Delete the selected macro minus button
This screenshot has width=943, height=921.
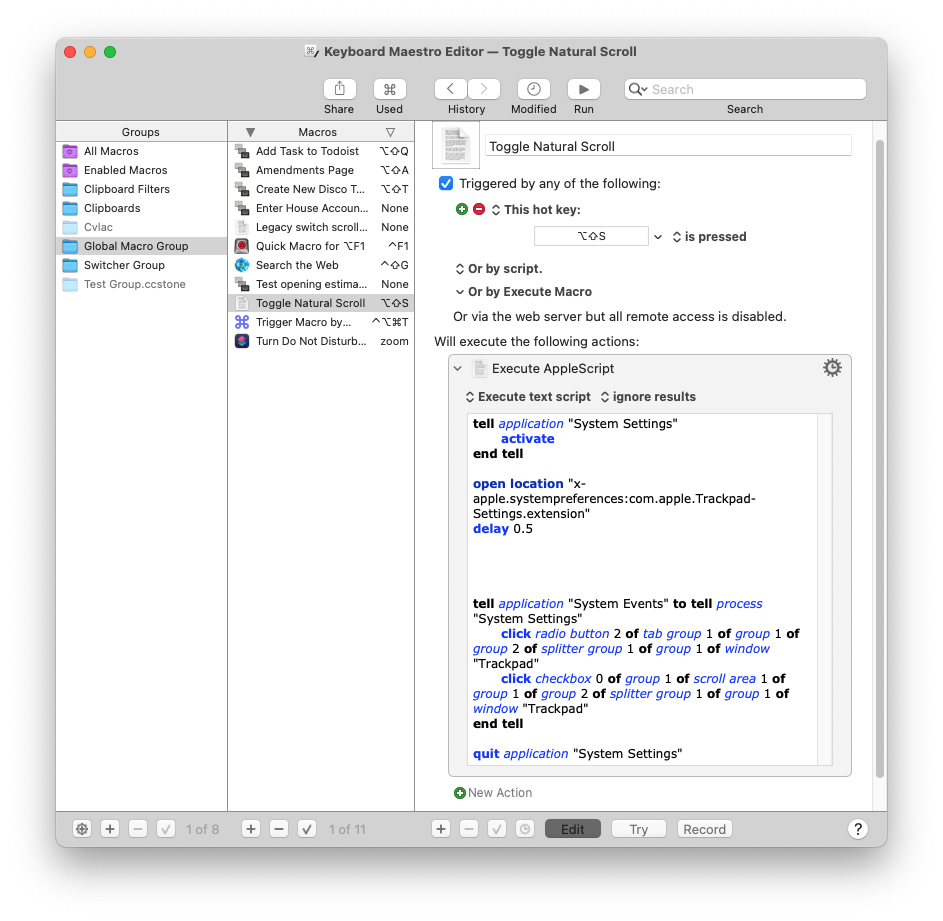[x=278, y=829]
